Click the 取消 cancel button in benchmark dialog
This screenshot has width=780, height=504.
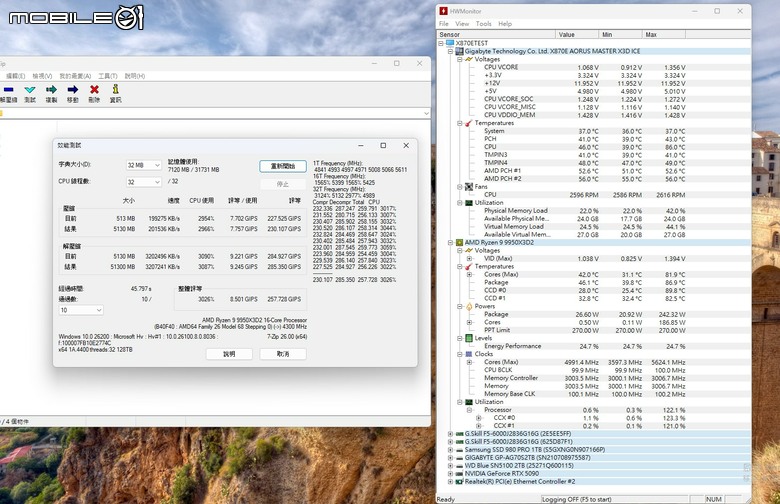(283, 354)
